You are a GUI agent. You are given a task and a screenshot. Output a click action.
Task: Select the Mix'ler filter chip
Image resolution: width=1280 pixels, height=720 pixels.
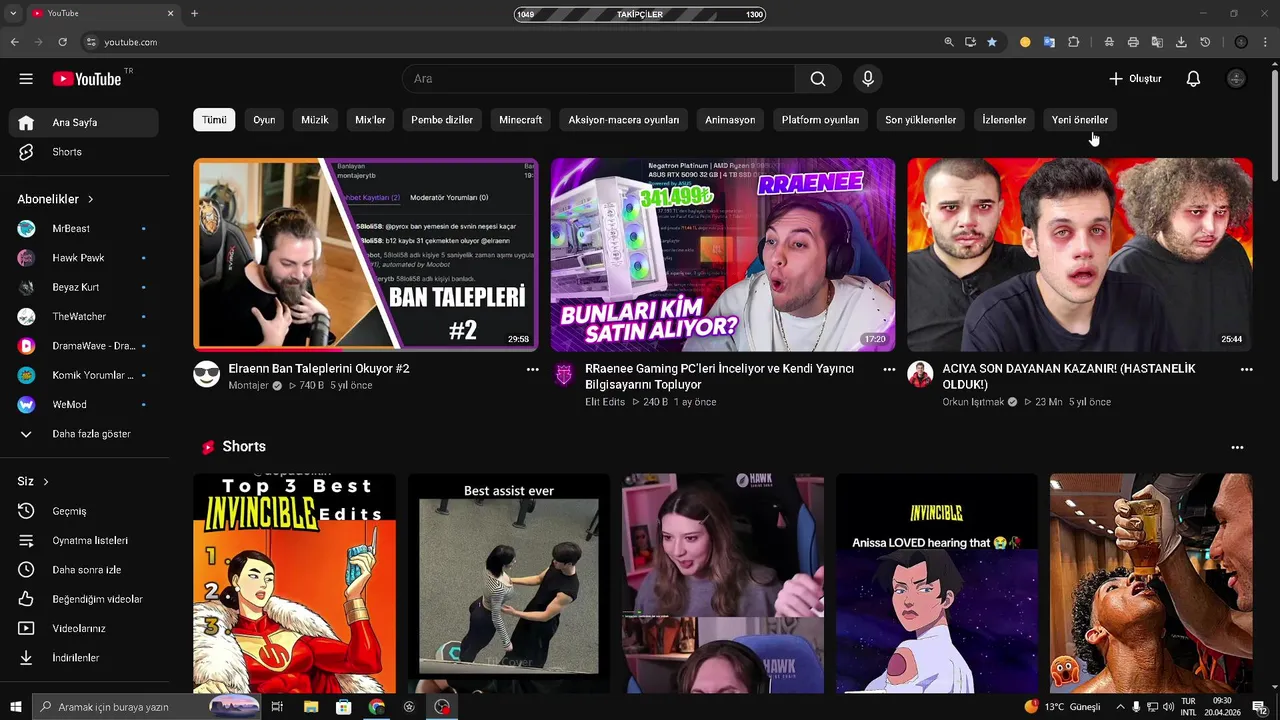(370, 120)
